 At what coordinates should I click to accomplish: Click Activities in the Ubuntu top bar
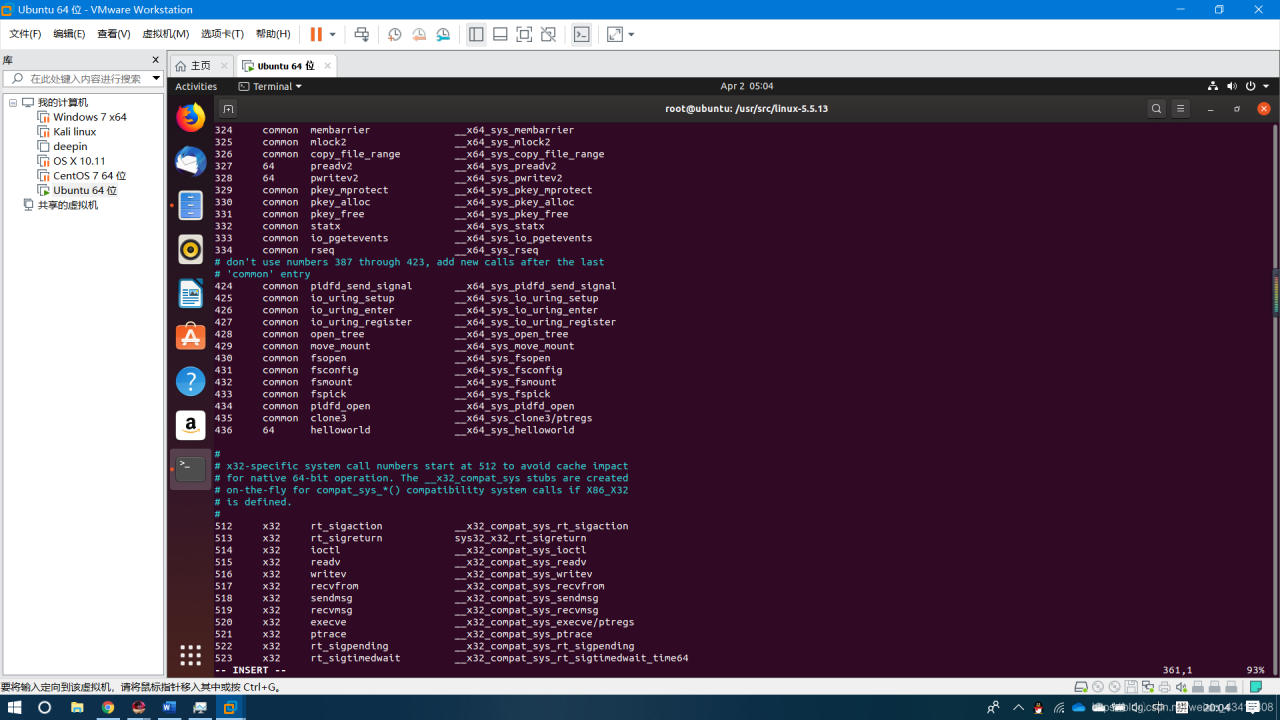pos(196,86)
